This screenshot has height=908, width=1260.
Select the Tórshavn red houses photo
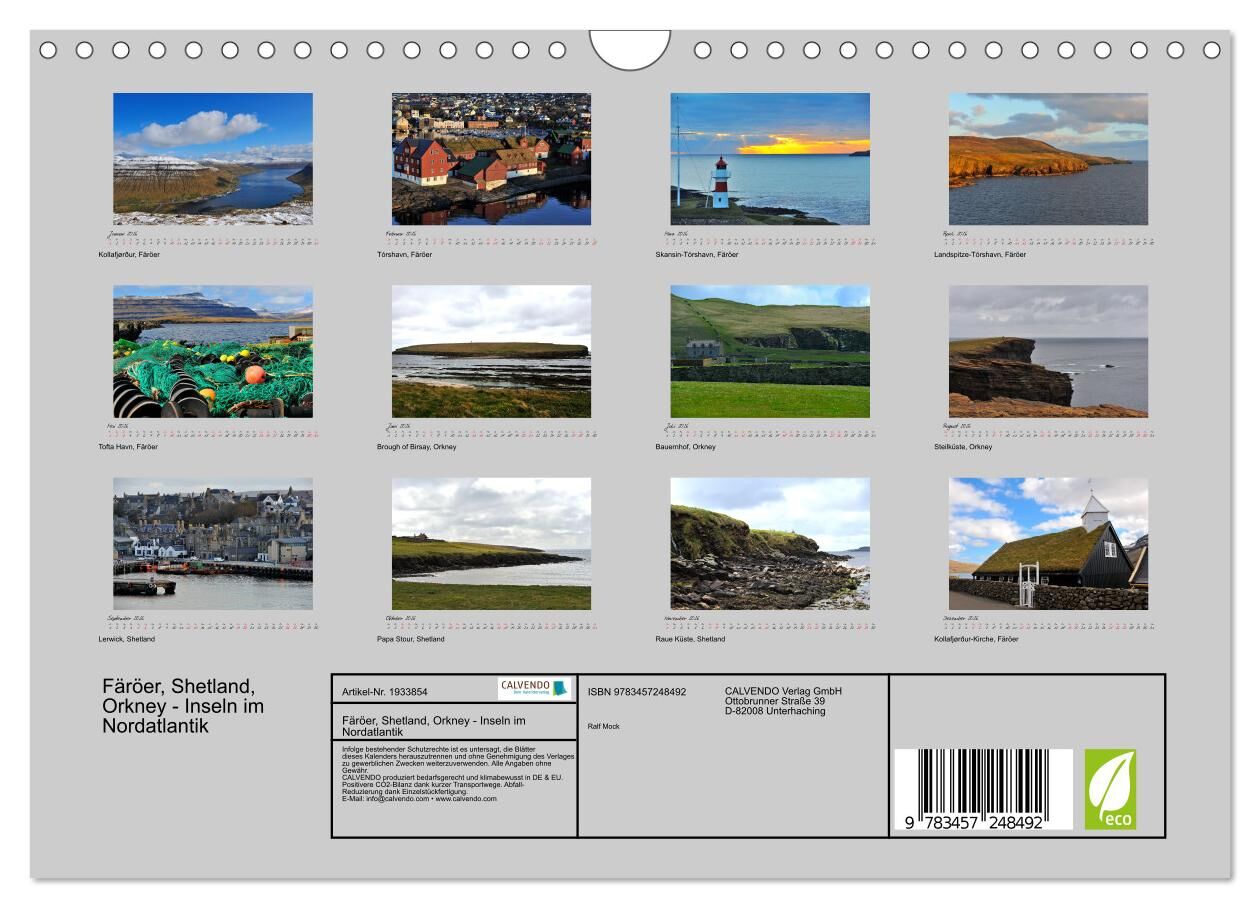click(491, 159)
